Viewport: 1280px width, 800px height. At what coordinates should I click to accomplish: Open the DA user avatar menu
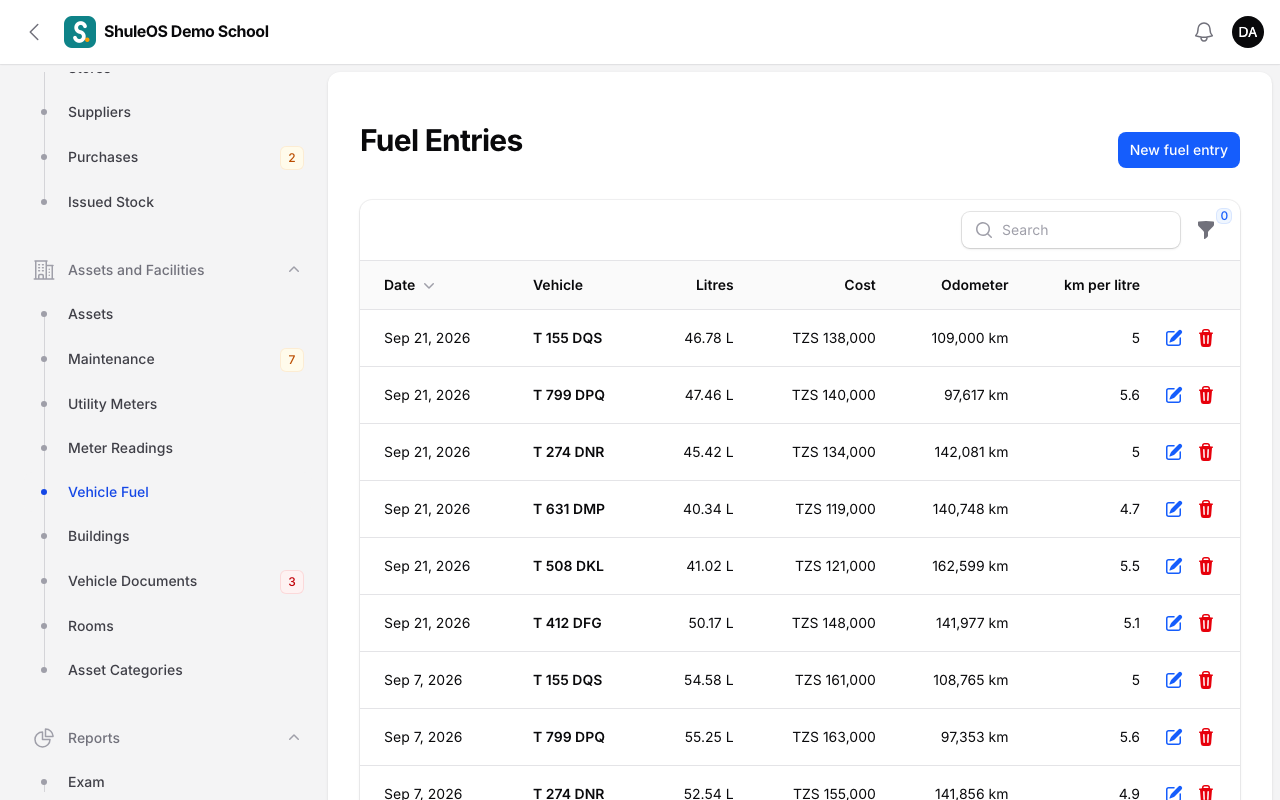1248,32
